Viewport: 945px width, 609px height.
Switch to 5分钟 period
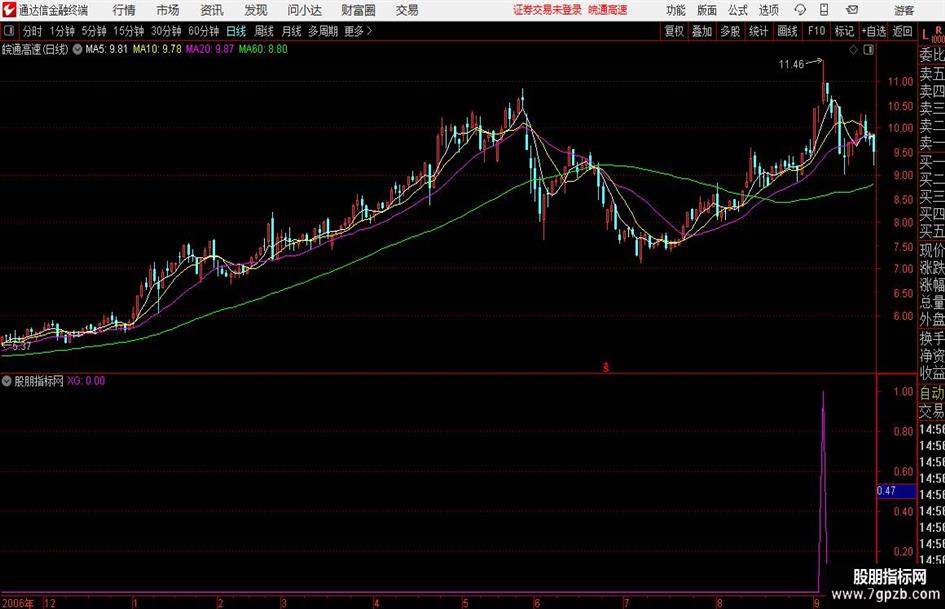[x=94, y=31]
